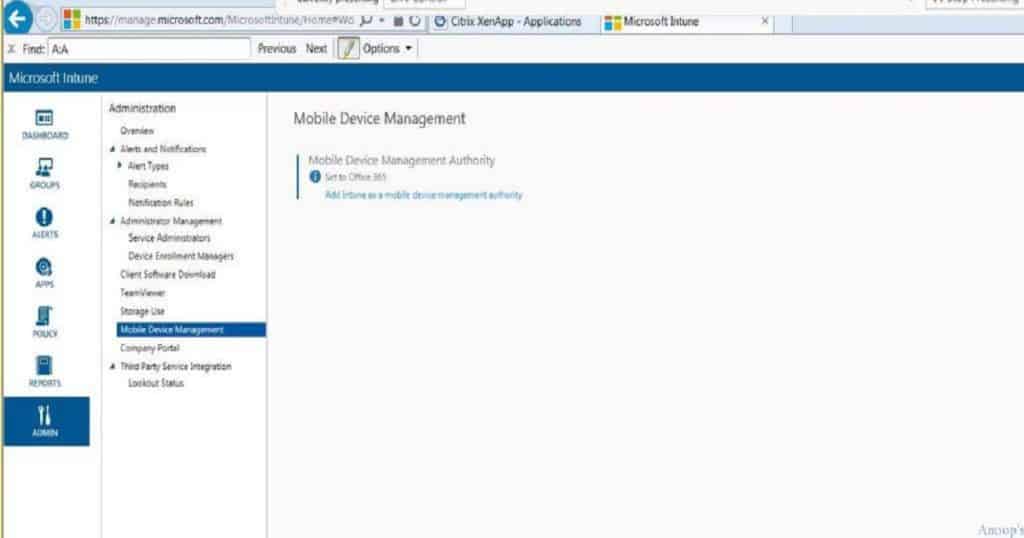Screen dimensions: 1024x538
Task: Collapse the Alerts and Notifications node
Action: pos(112,149)
